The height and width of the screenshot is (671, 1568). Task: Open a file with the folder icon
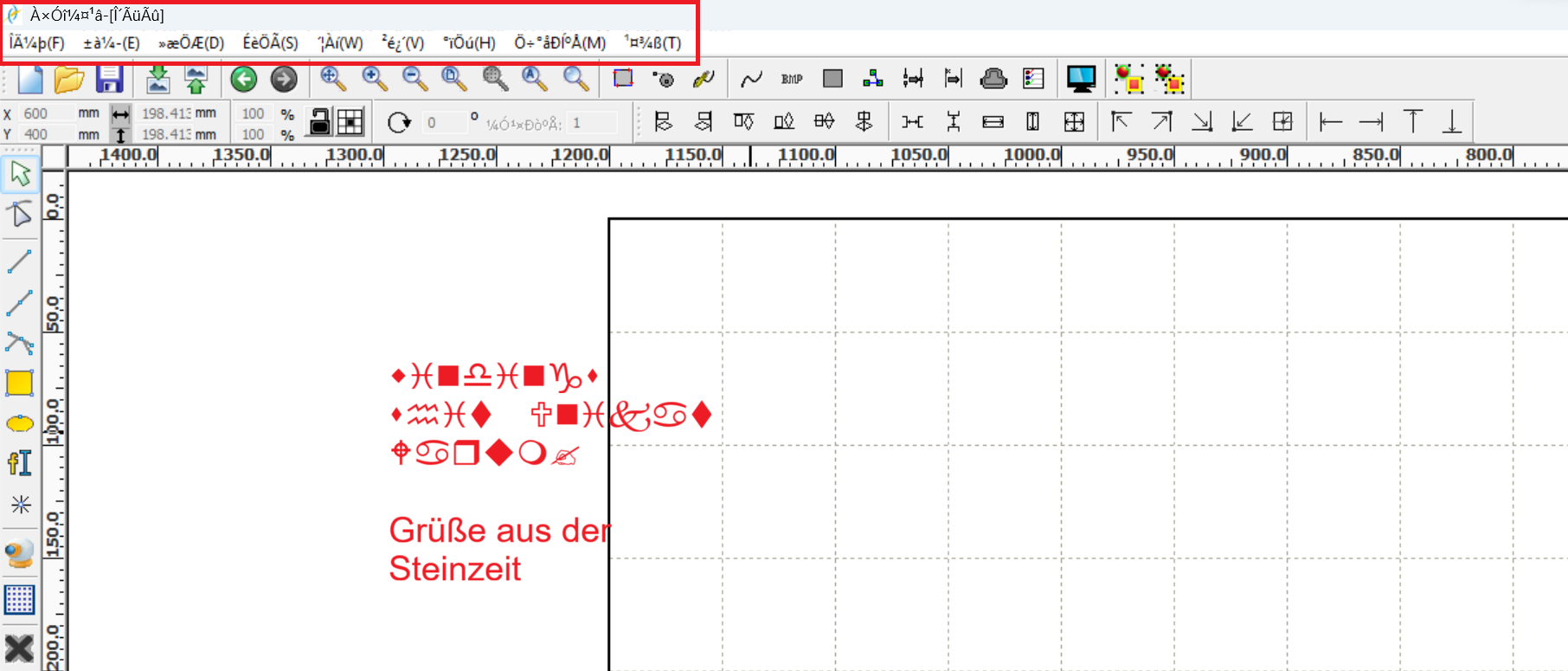[69, 80]
